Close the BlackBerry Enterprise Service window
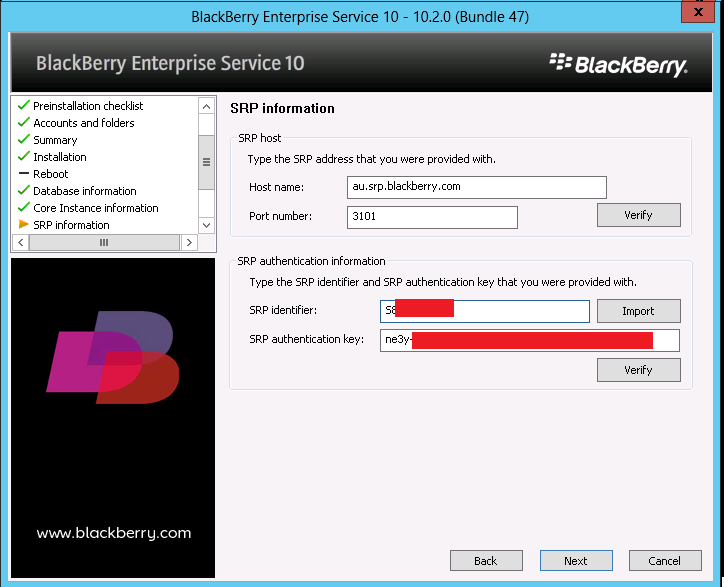Screen dimensions: 724x587 click(698, 12)
